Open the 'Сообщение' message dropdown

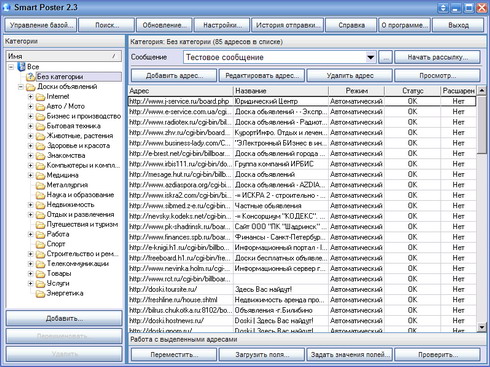(x=370, y=57)
